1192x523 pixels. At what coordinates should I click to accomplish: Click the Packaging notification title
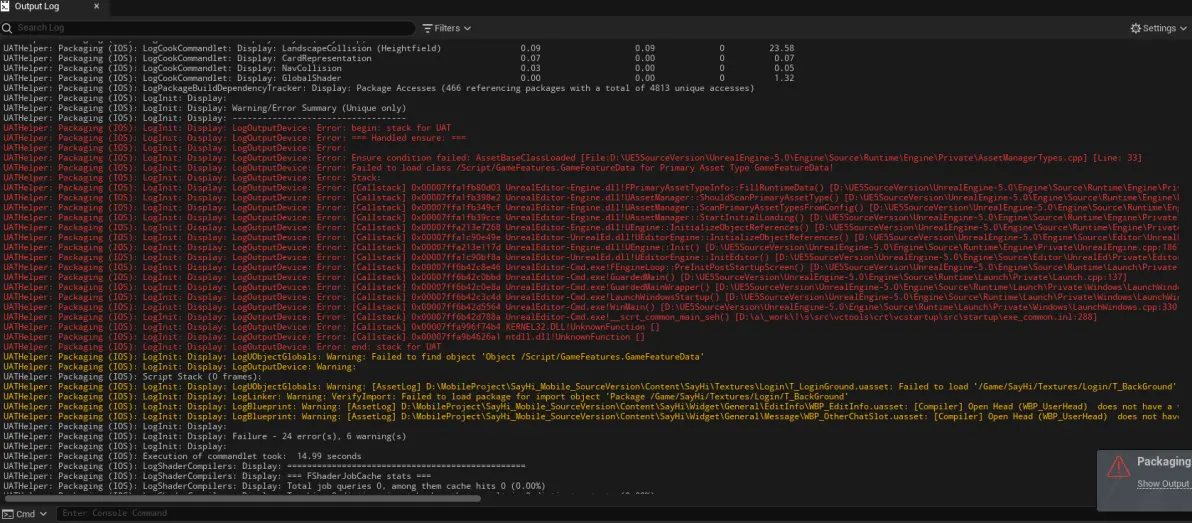click(1163, 462)
